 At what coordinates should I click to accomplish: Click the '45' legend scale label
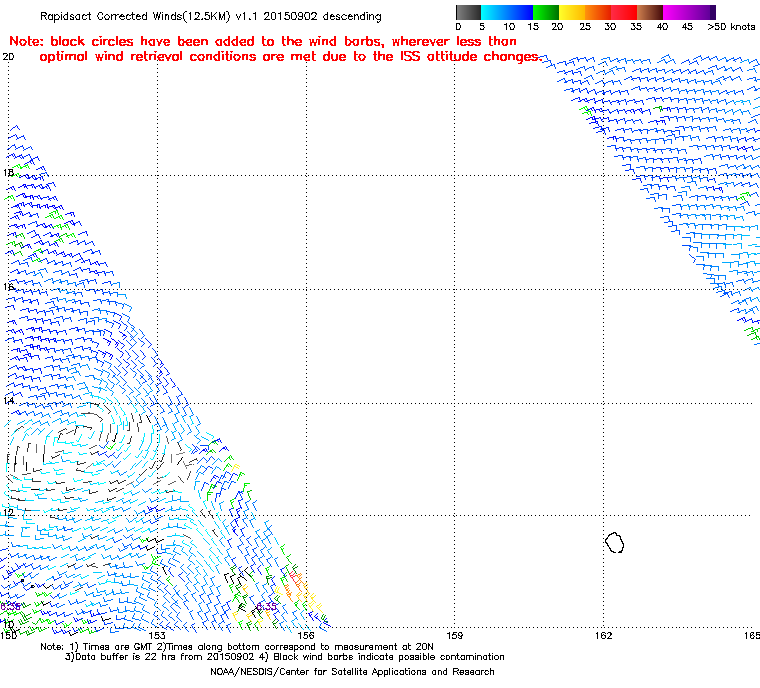[688, 27]
